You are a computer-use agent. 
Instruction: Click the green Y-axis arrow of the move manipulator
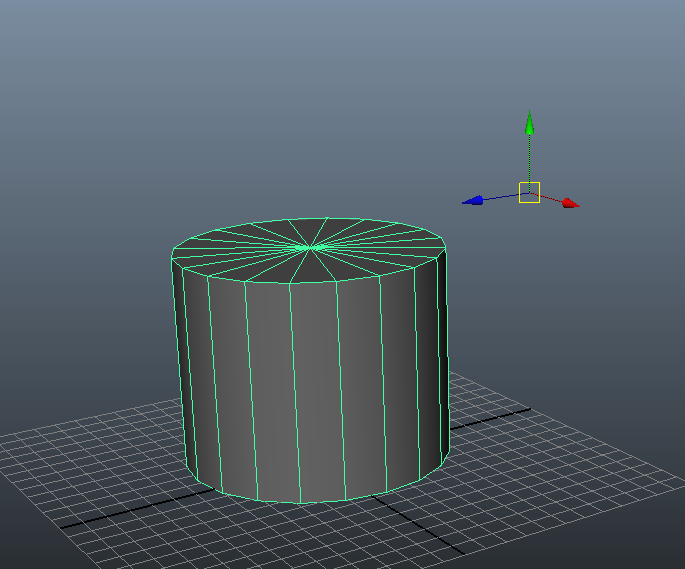pos(529,123)
